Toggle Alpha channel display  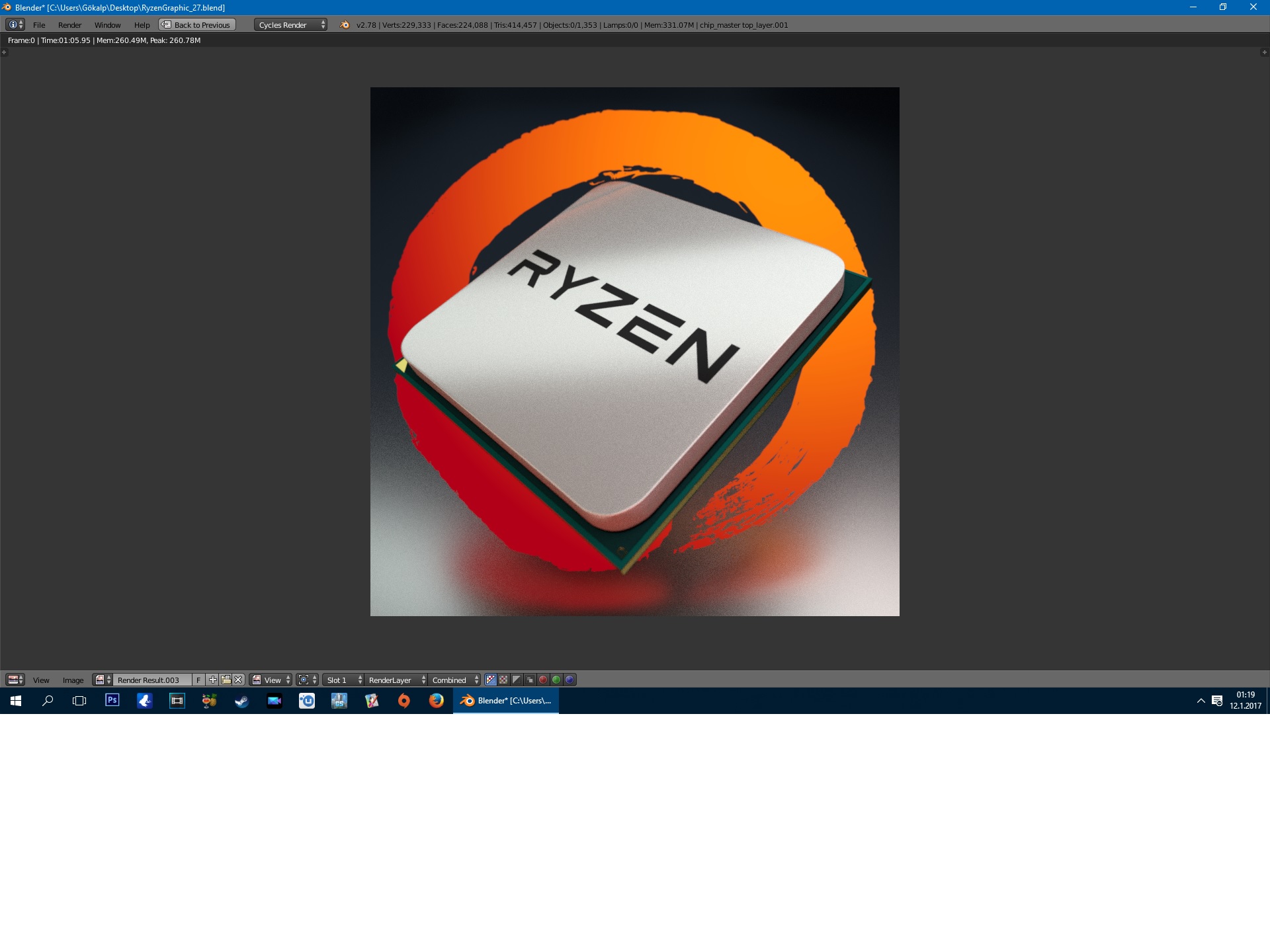(x=517, y=680)
